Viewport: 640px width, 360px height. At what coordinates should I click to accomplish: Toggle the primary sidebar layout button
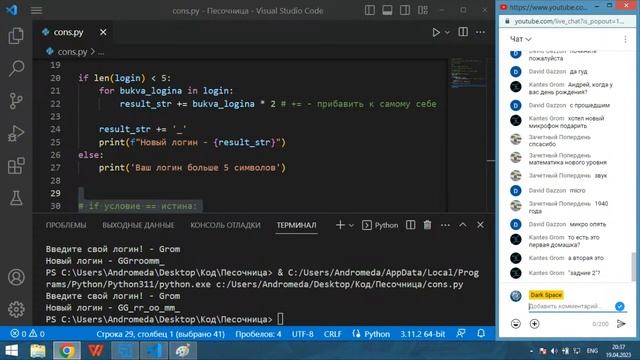370,10
